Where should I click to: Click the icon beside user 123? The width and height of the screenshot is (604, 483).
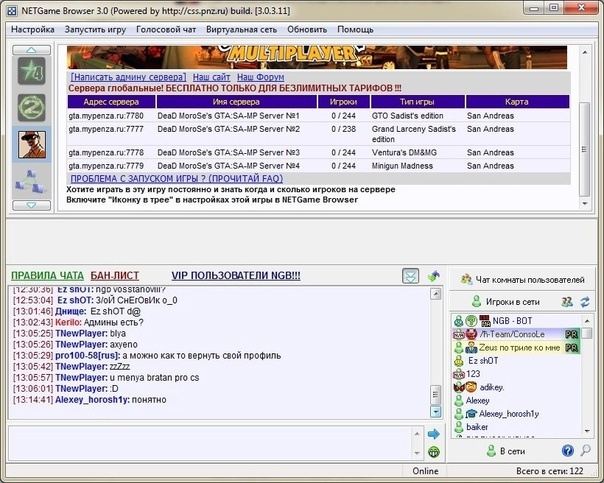click(x=458, y=374)
